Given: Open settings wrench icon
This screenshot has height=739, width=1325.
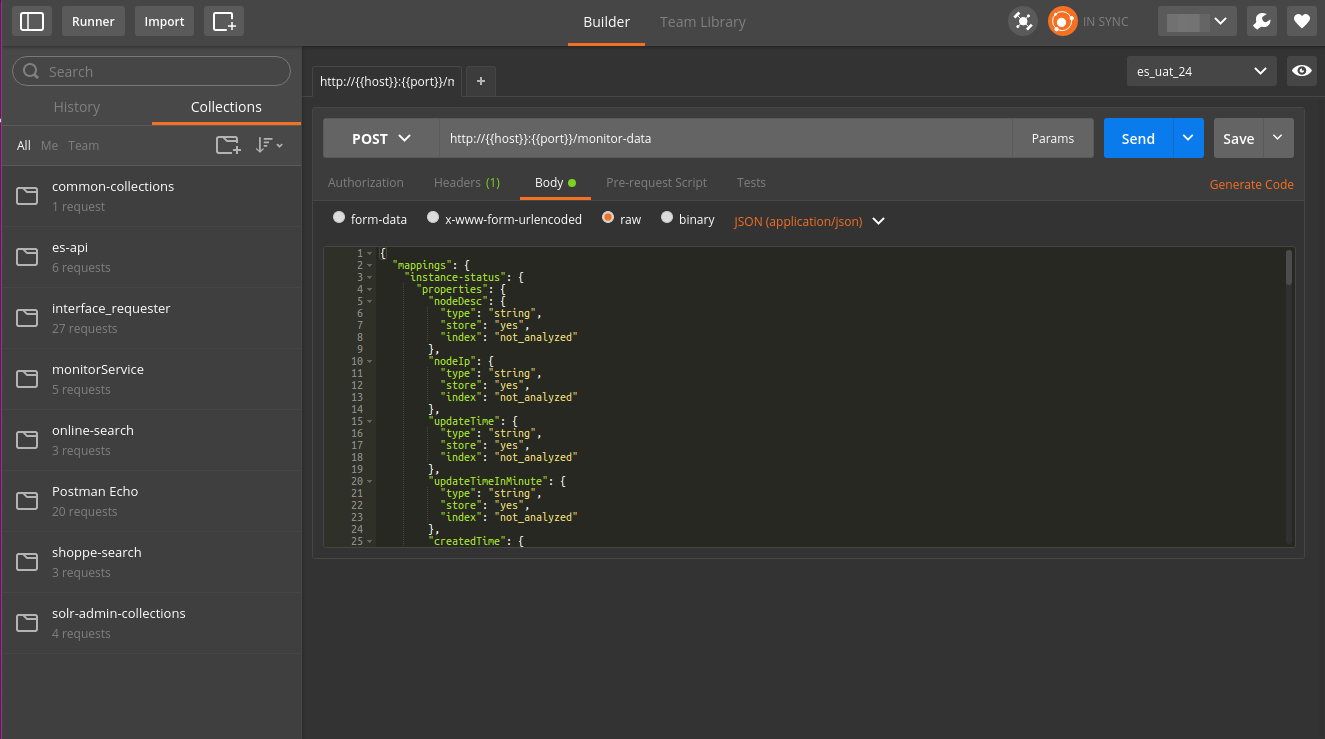Looking at the screenshot, I should [1262, 21].
